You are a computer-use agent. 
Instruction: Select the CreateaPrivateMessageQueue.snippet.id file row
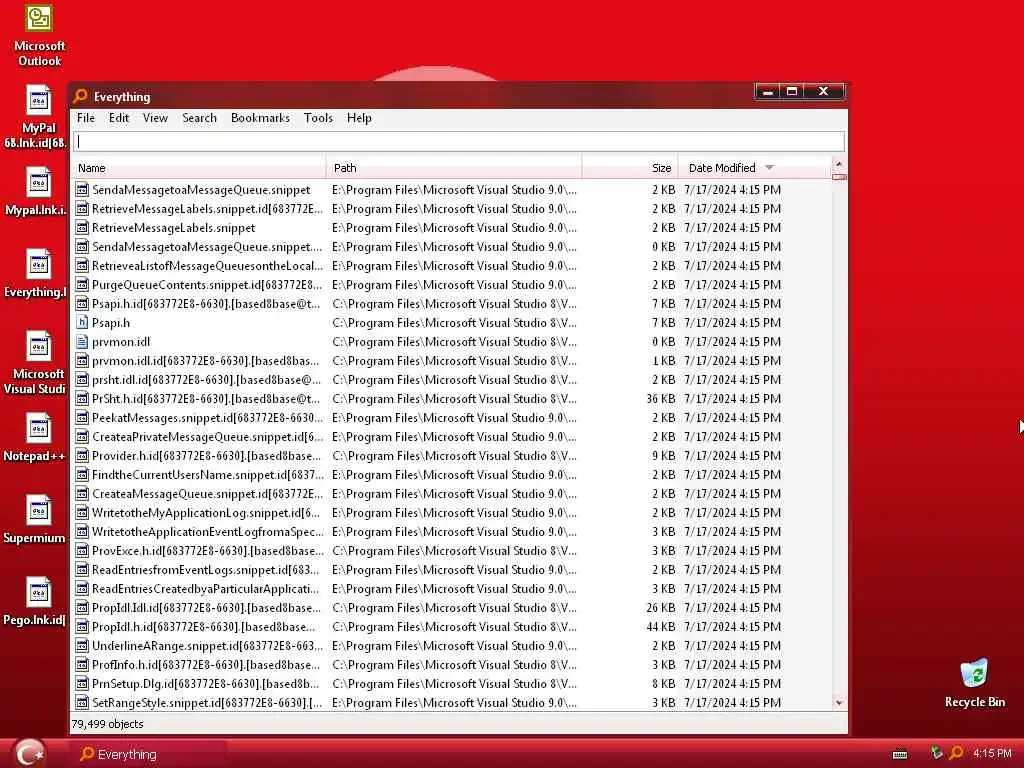(452, 437)
